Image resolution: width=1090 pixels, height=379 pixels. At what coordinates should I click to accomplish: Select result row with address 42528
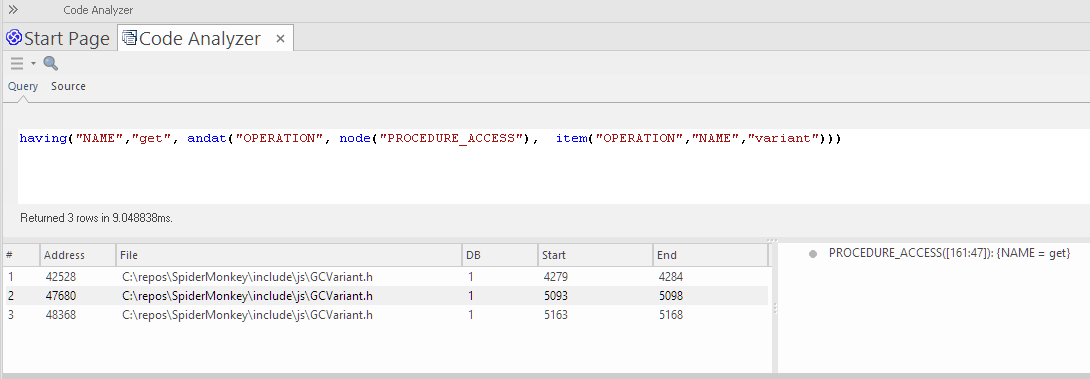pos(387,277)
